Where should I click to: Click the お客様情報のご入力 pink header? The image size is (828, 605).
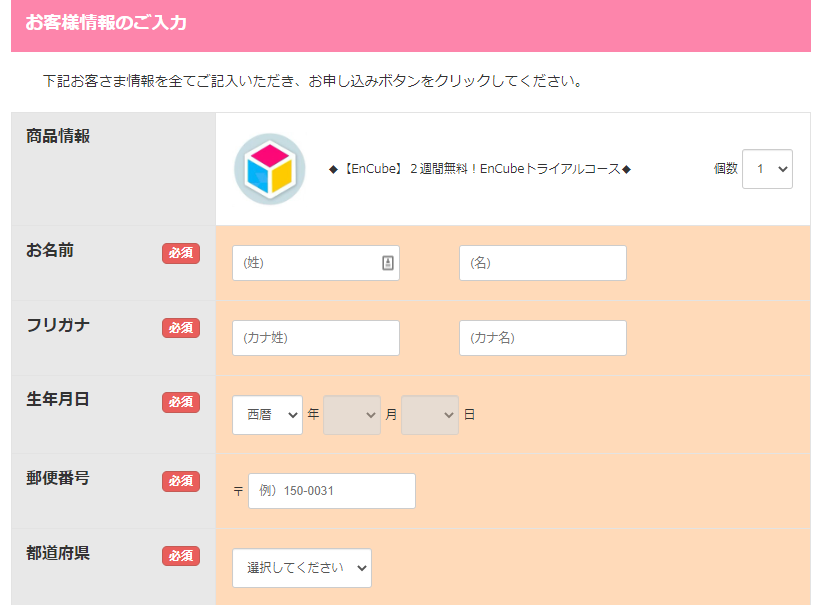pos(106,23)
